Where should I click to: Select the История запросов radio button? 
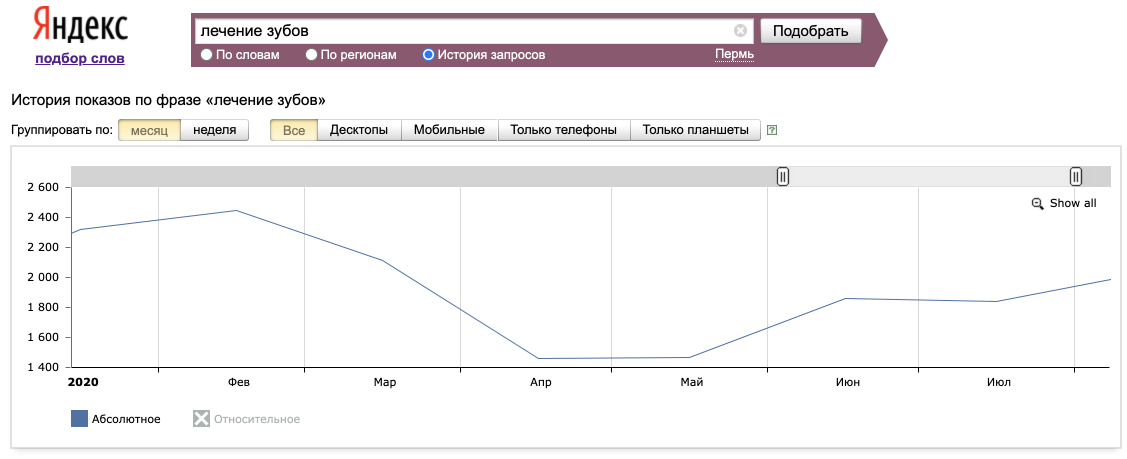[429, 55]
